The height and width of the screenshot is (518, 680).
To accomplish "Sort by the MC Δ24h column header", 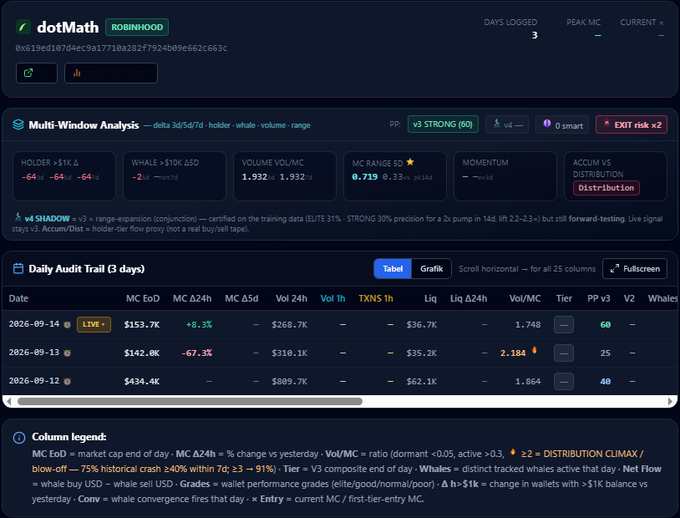I will tap(192, 298).
